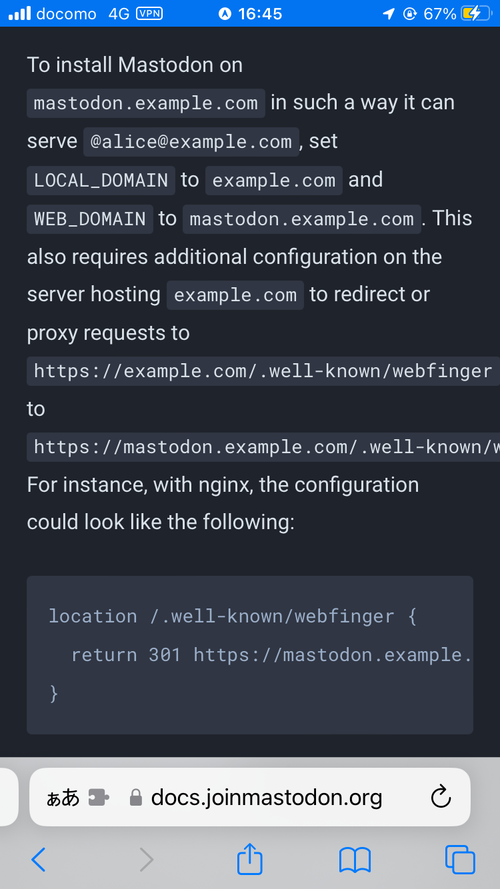The width and height of the screenshot is (500, 889).
Task: Tap the extensions puzzle piece icon
Action: coord(99,798)
